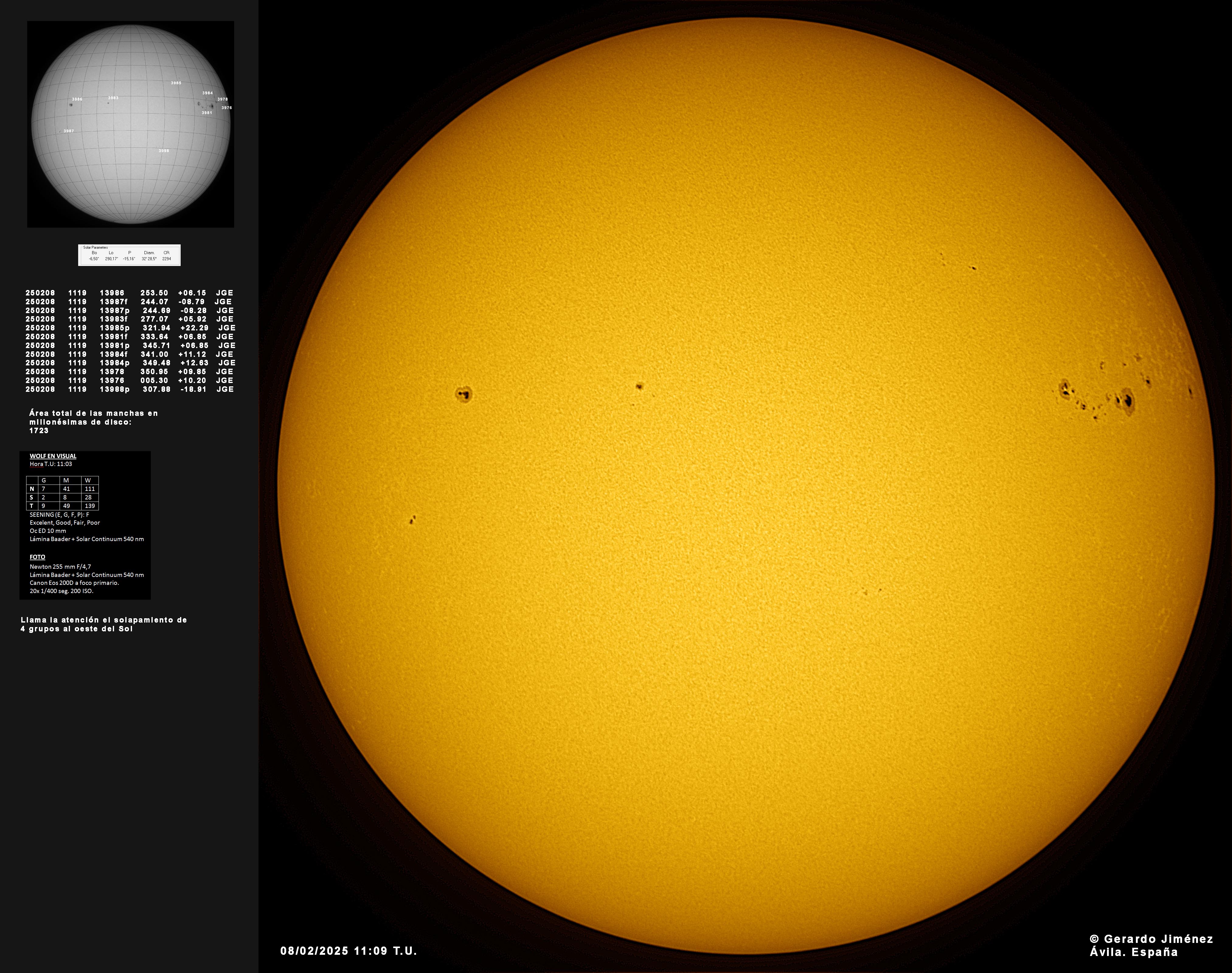1232x973 pixels.
Task: Click the WOLF EN VISUAL heading
Action: [53, 456]
